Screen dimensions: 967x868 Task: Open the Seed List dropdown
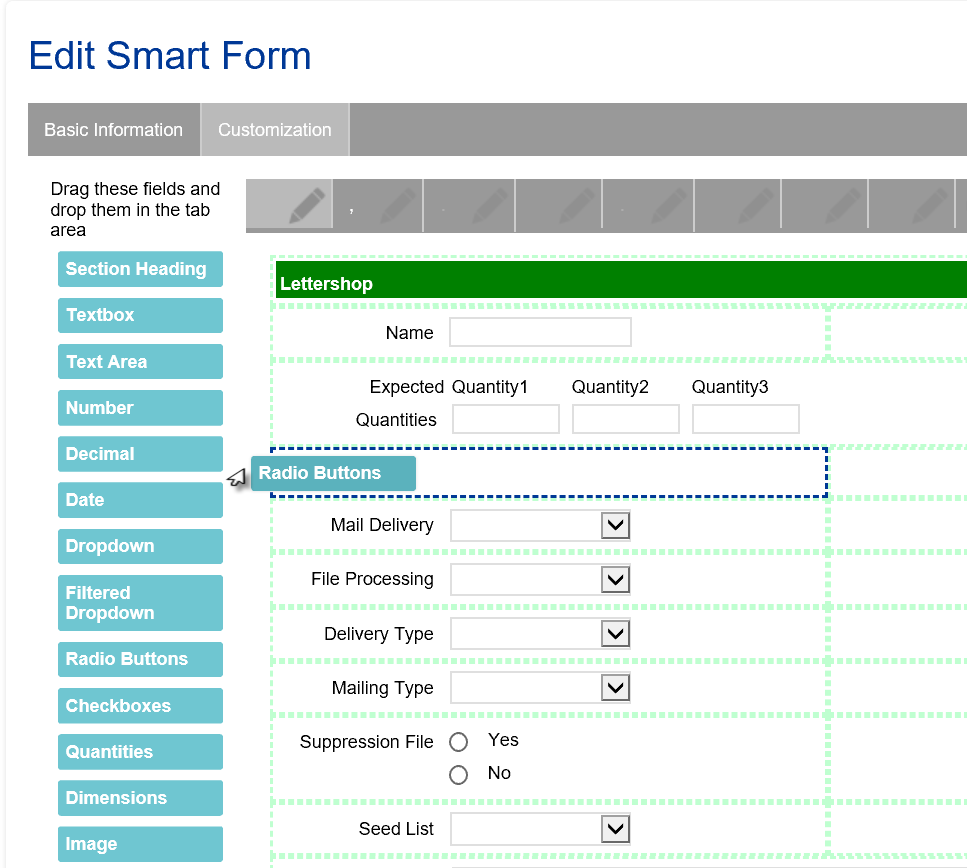coord(615,830)
